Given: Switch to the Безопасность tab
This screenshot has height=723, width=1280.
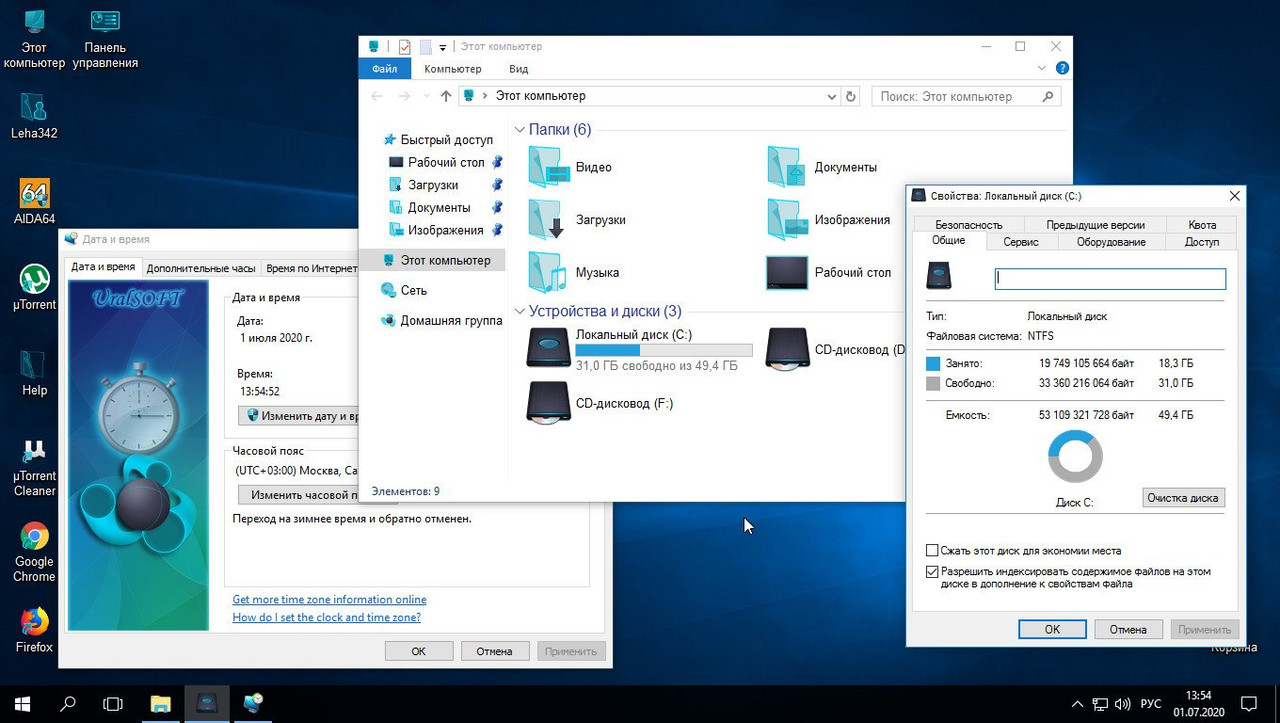Looking at the screenshot, I should tap(968, 225).
